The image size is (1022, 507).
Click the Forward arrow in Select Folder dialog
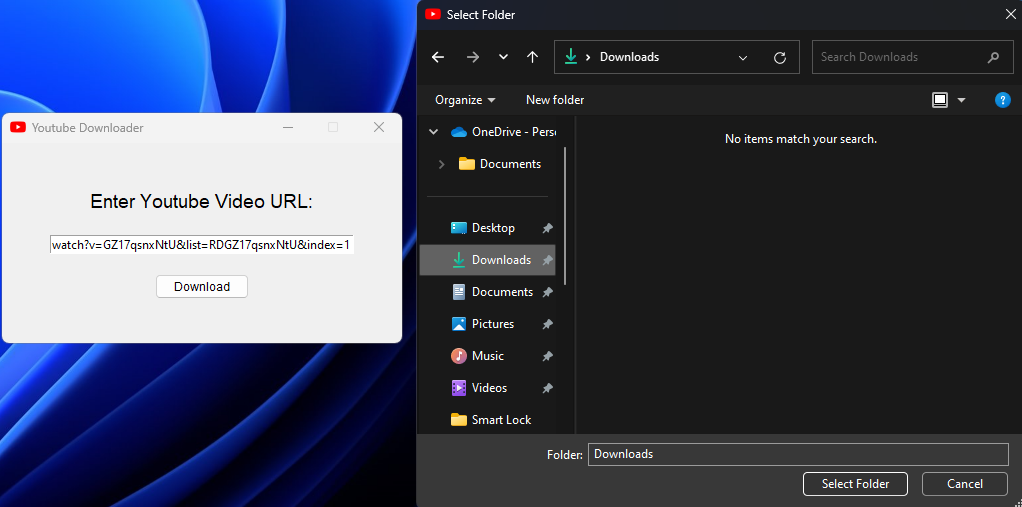click(473, 57)
